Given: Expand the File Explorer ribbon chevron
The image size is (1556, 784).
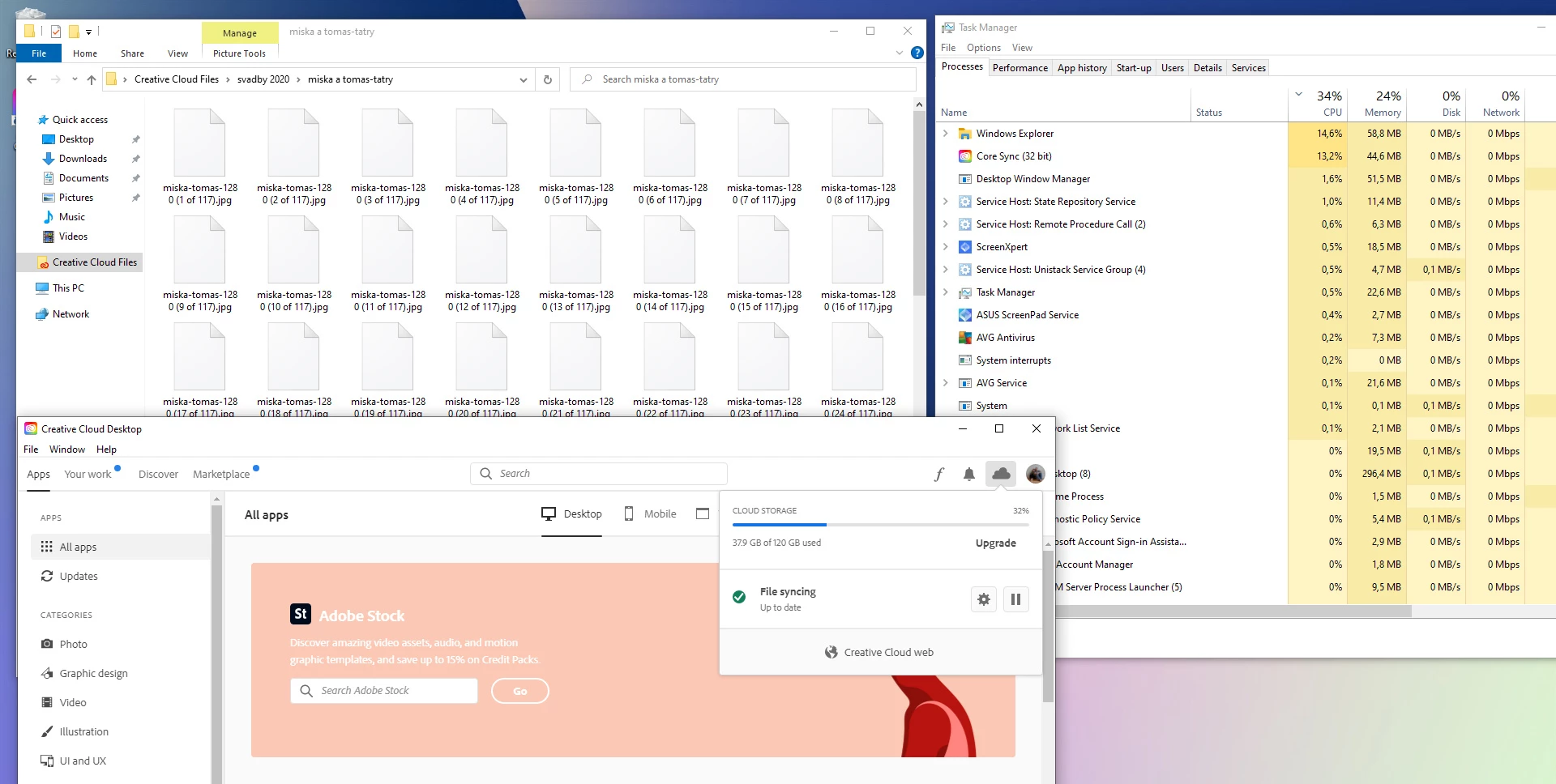Looking at the screenshot, I should point(899,53).
